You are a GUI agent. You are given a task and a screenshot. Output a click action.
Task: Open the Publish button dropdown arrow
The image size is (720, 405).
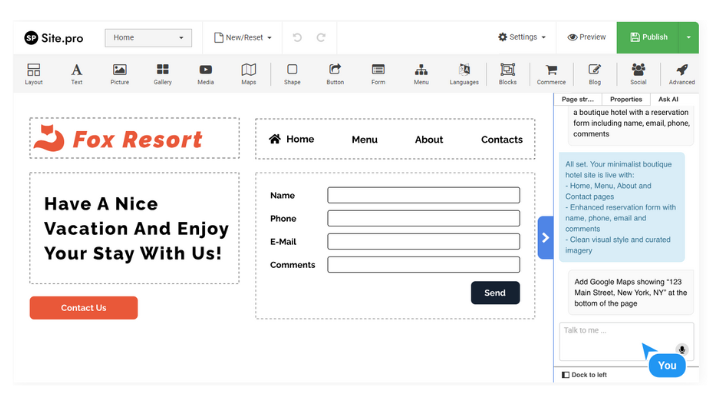coord(688,37)
